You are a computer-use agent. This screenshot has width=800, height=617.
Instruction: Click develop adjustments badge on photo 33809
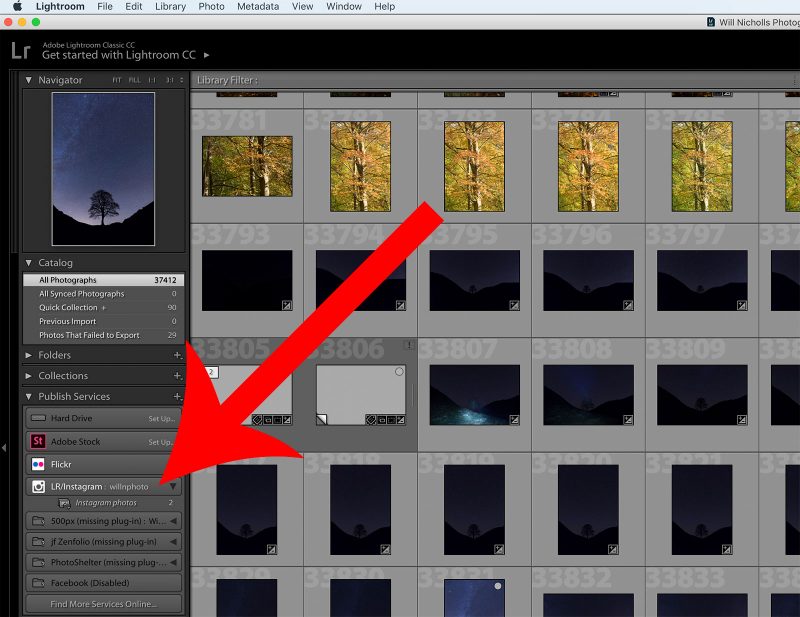742,419
